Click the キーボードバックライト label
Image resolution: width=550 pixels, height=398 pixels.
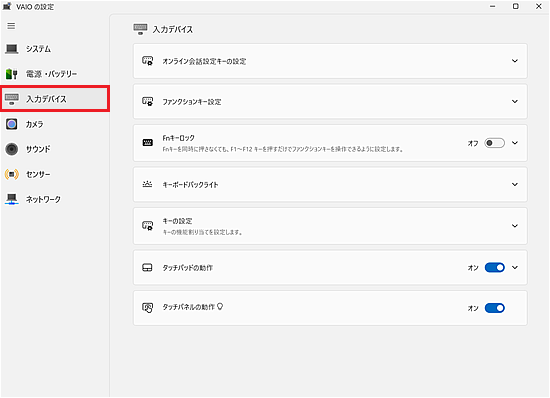coord(190,185)
